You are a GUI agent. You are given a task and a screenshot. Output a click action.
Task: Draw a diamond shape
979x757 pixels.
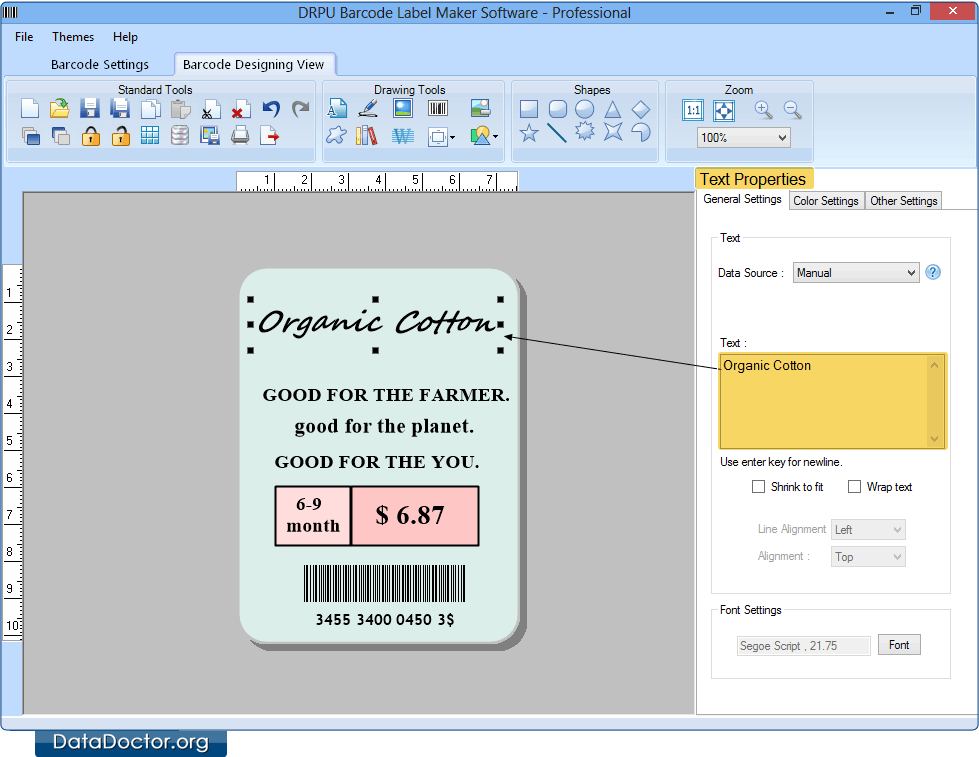641,109
